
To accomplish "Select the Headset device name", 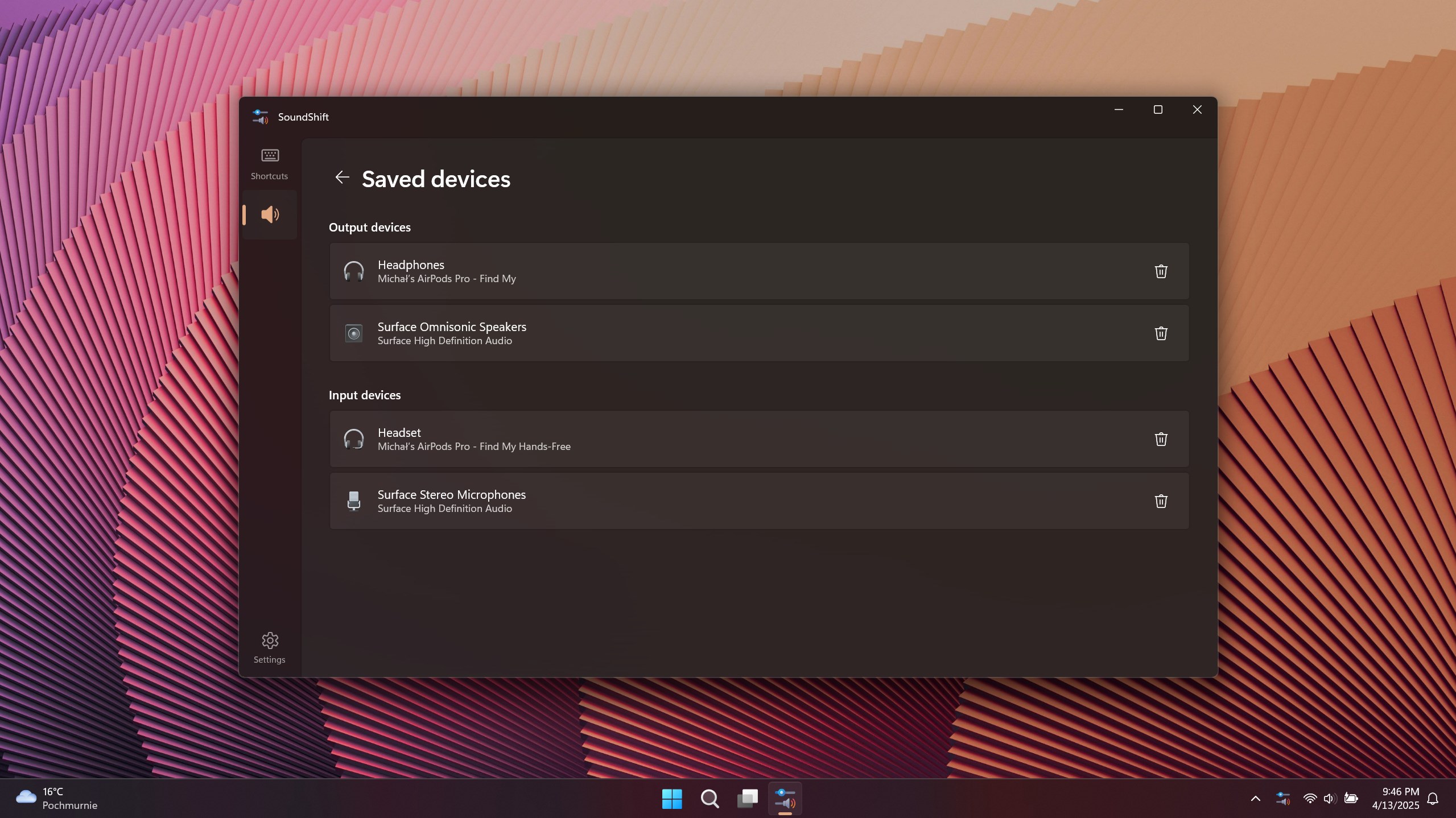I will [x=399, y=432].
